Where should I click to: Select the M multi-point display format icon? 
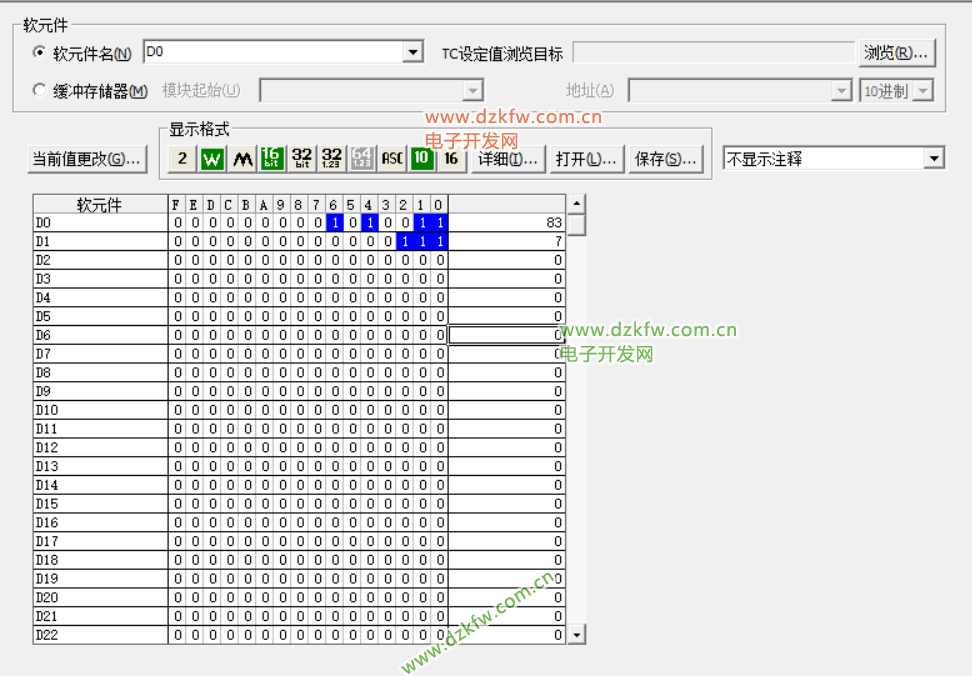click(242, 159)
